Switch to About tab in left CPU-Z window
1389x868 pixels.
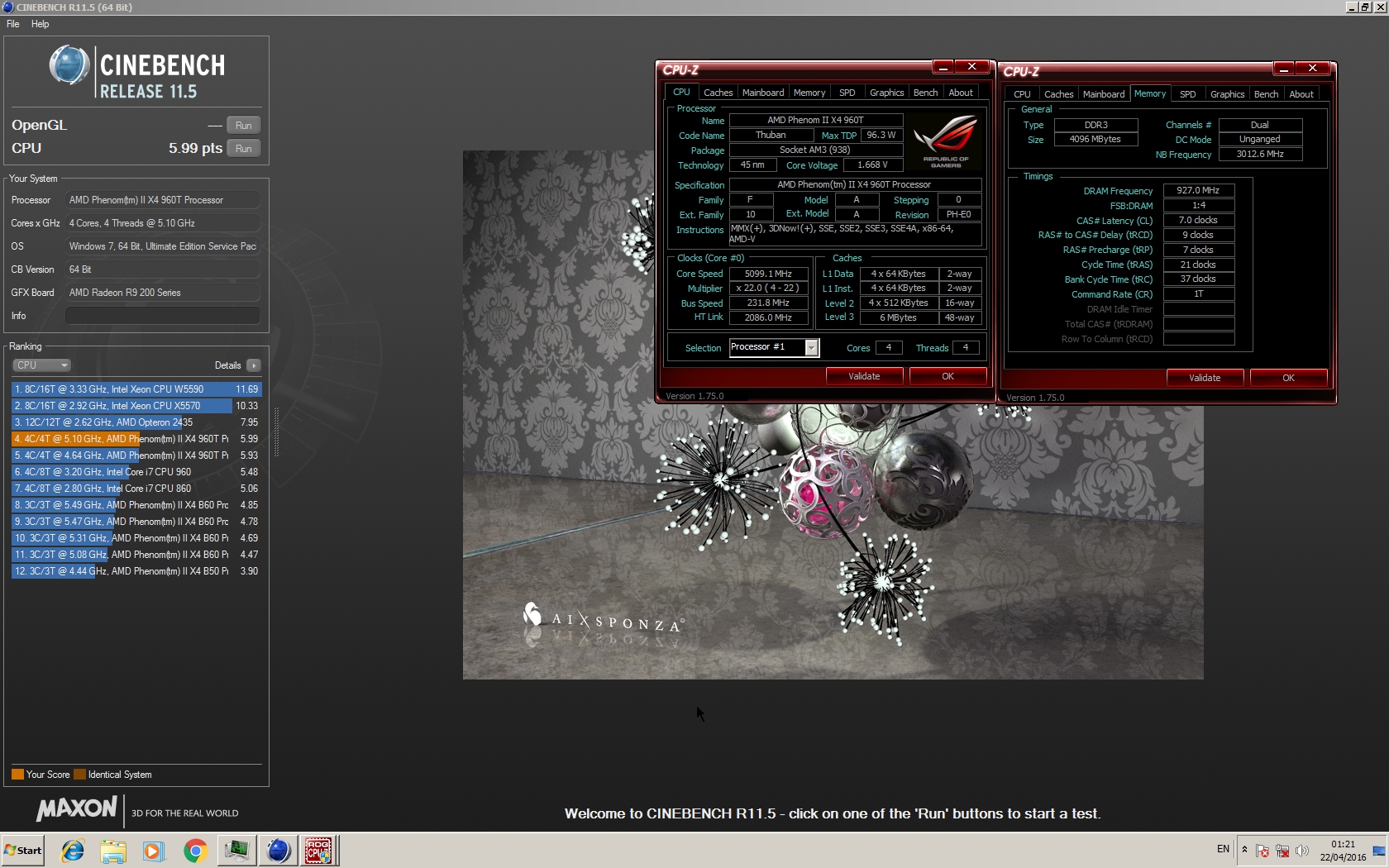(960, 93)
